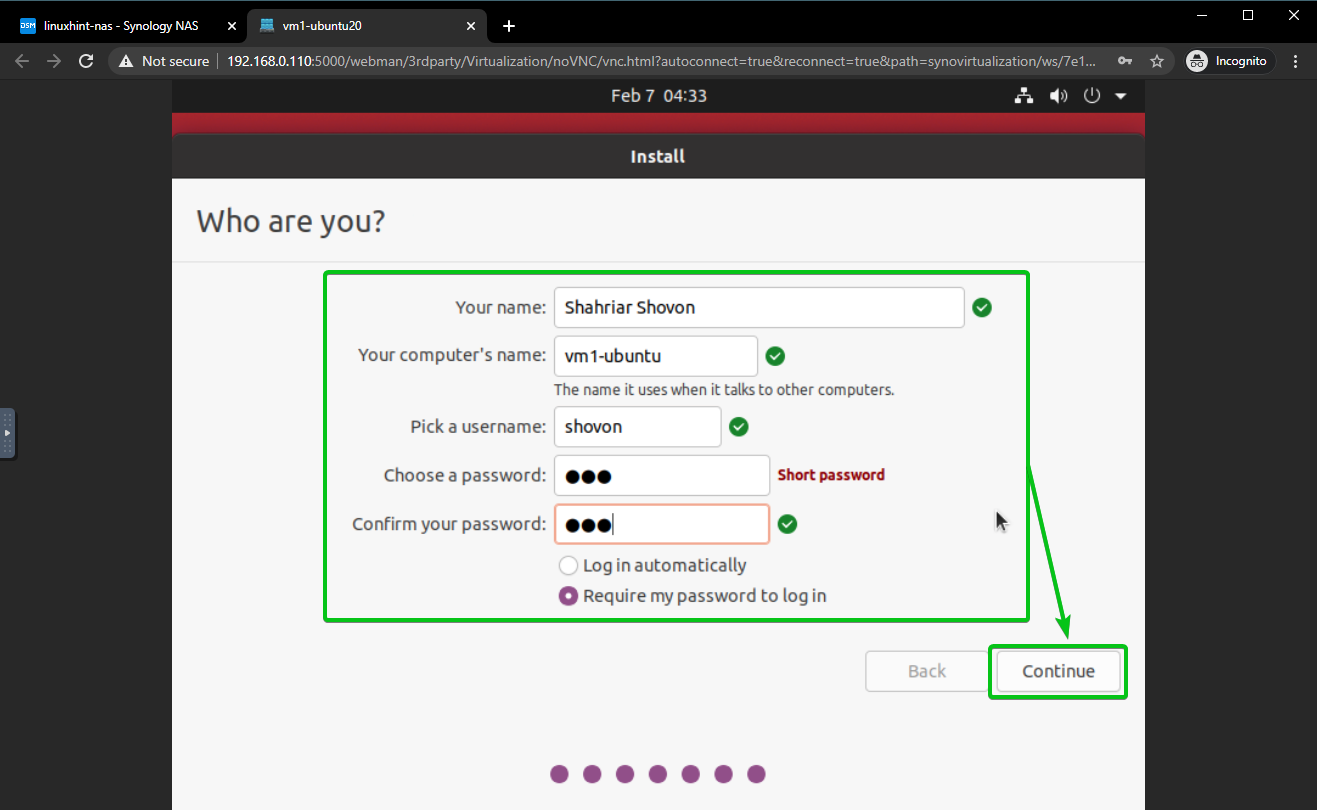
Task: Click the network connection icon in Ubuntu top bar
Action: point(1023,96)
